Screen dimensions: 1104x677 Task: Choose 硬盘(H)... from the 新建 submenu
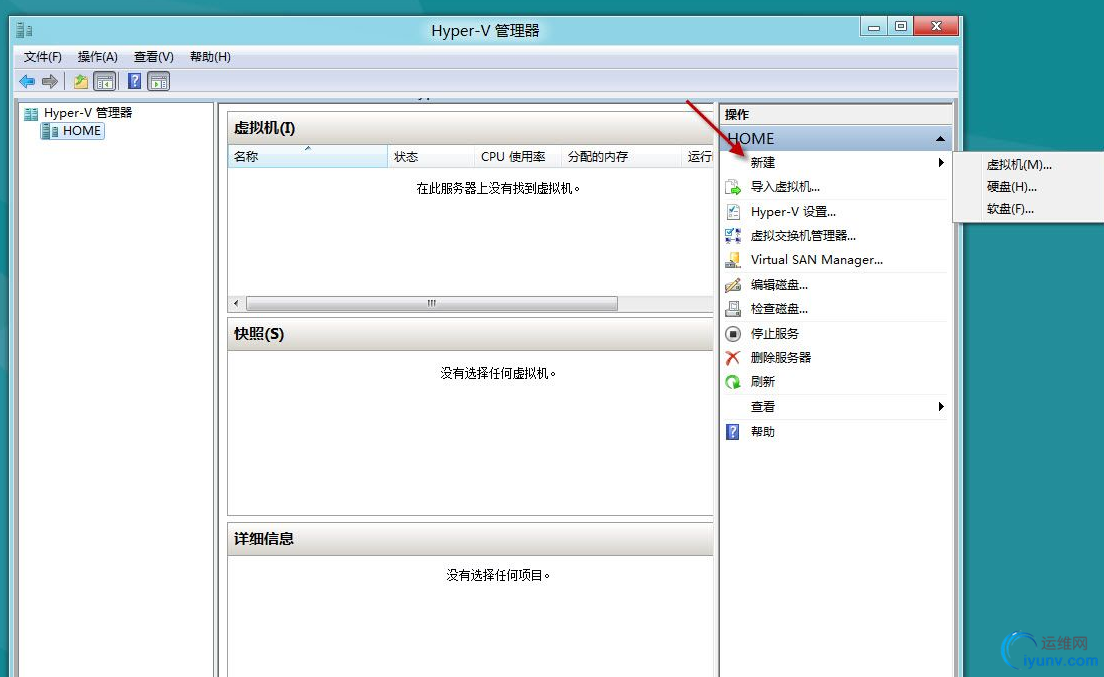pyautogui.click(x=1012, y=186)
